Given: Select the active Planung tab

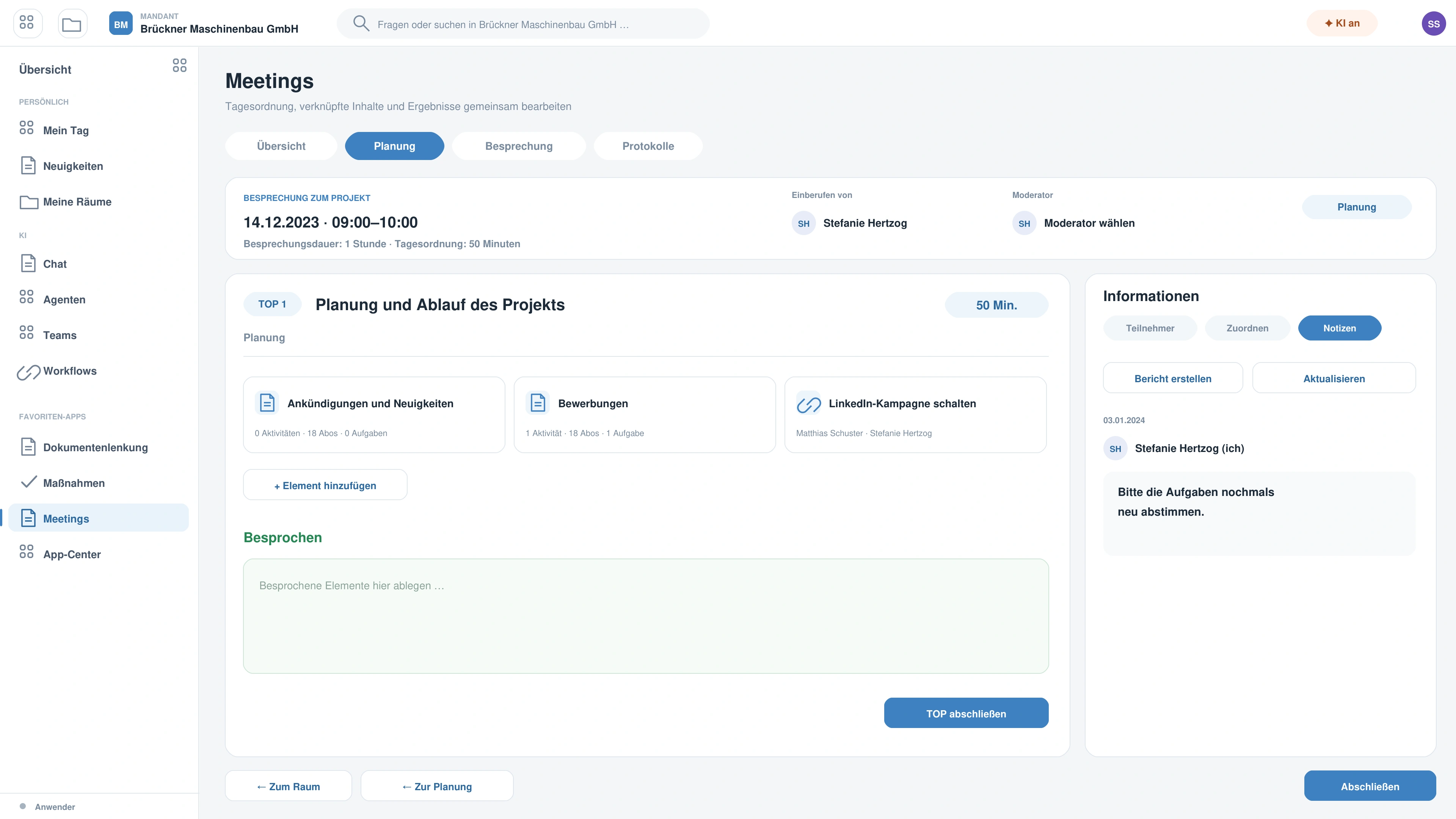Looking at the screenshot, I should click(x=394, y=146).
